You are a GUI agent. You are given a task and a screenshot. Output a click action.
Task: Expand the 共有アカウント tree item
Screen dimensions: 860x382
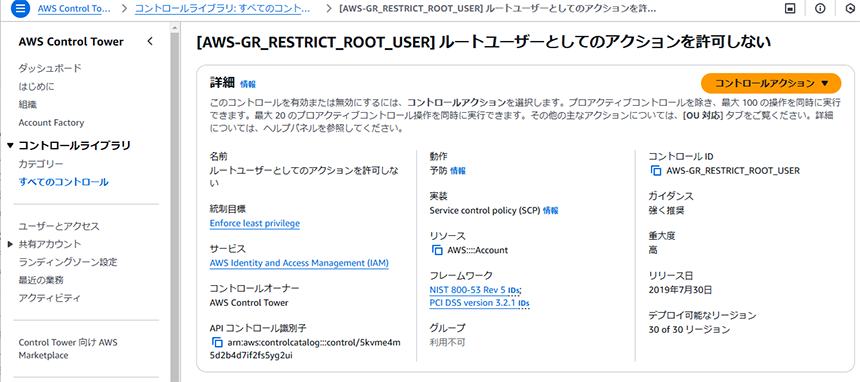point(10,244)
